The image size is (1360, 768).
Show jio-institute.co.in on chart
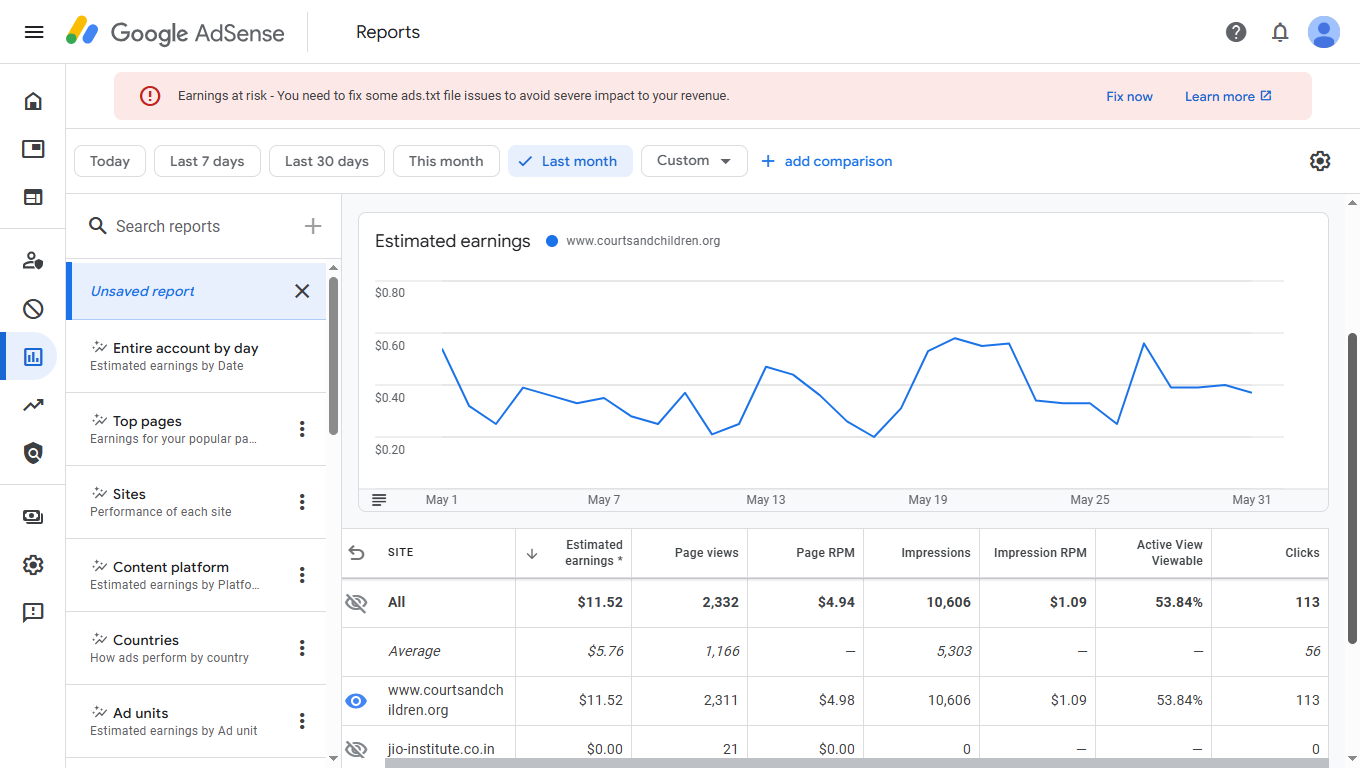(x=356, y=749)
